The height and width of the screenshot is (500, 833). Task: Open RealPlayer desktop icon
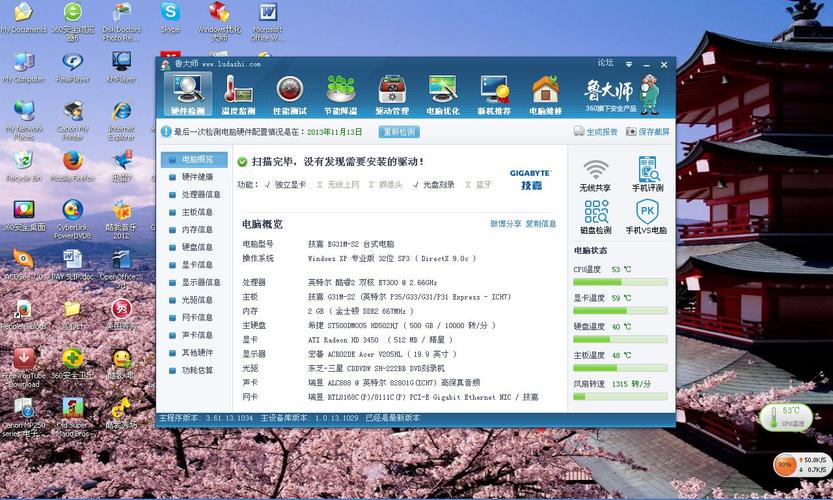pos(73,68)
